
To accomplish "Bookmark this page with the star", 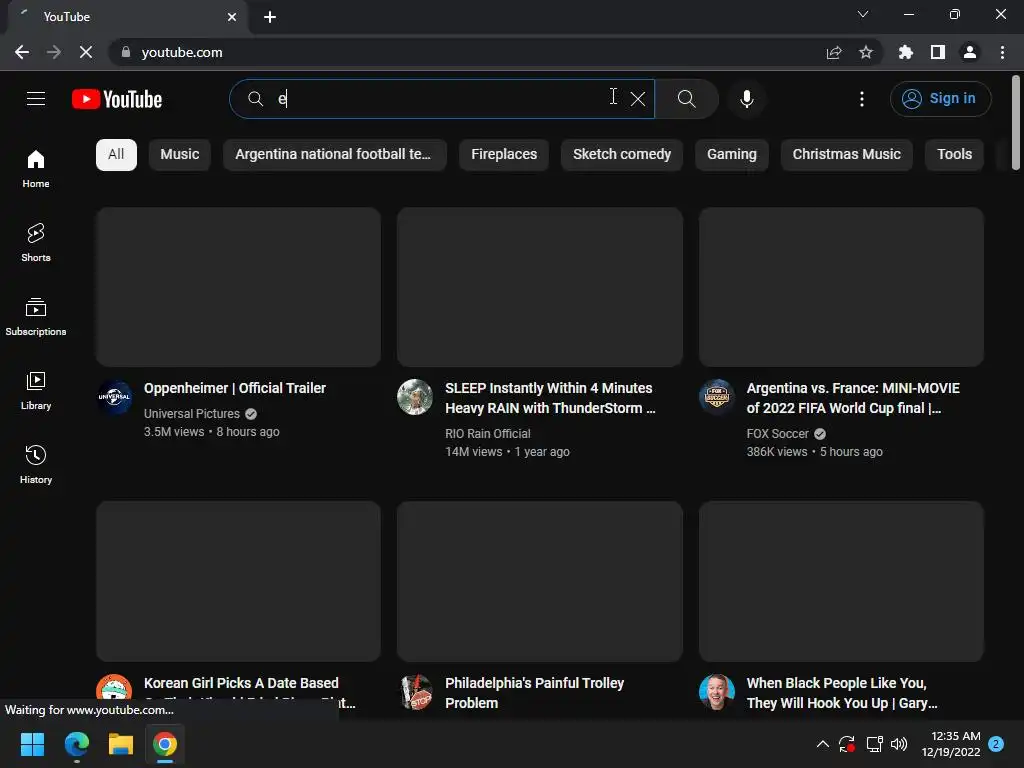I will 866,52.
